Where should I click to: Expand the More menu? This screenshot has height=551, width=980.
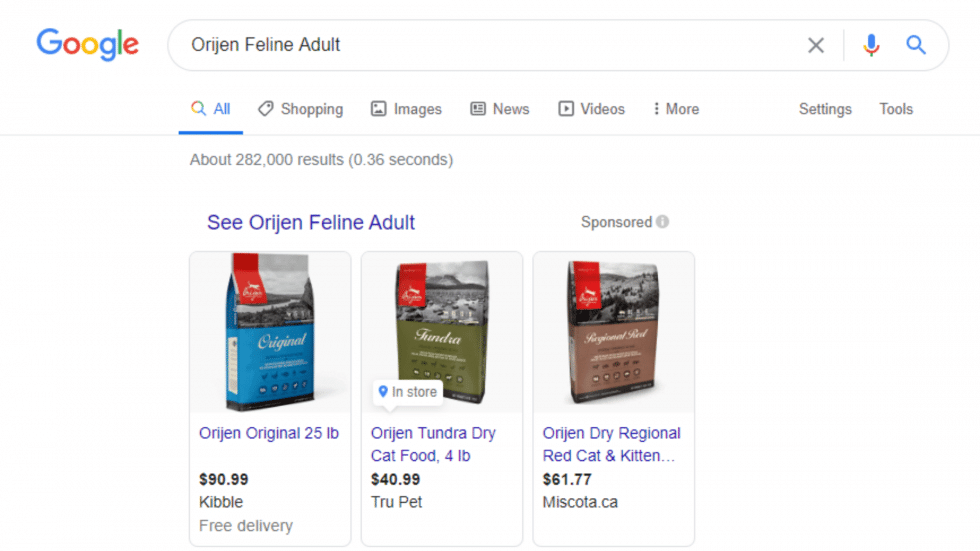pos(676,109)
